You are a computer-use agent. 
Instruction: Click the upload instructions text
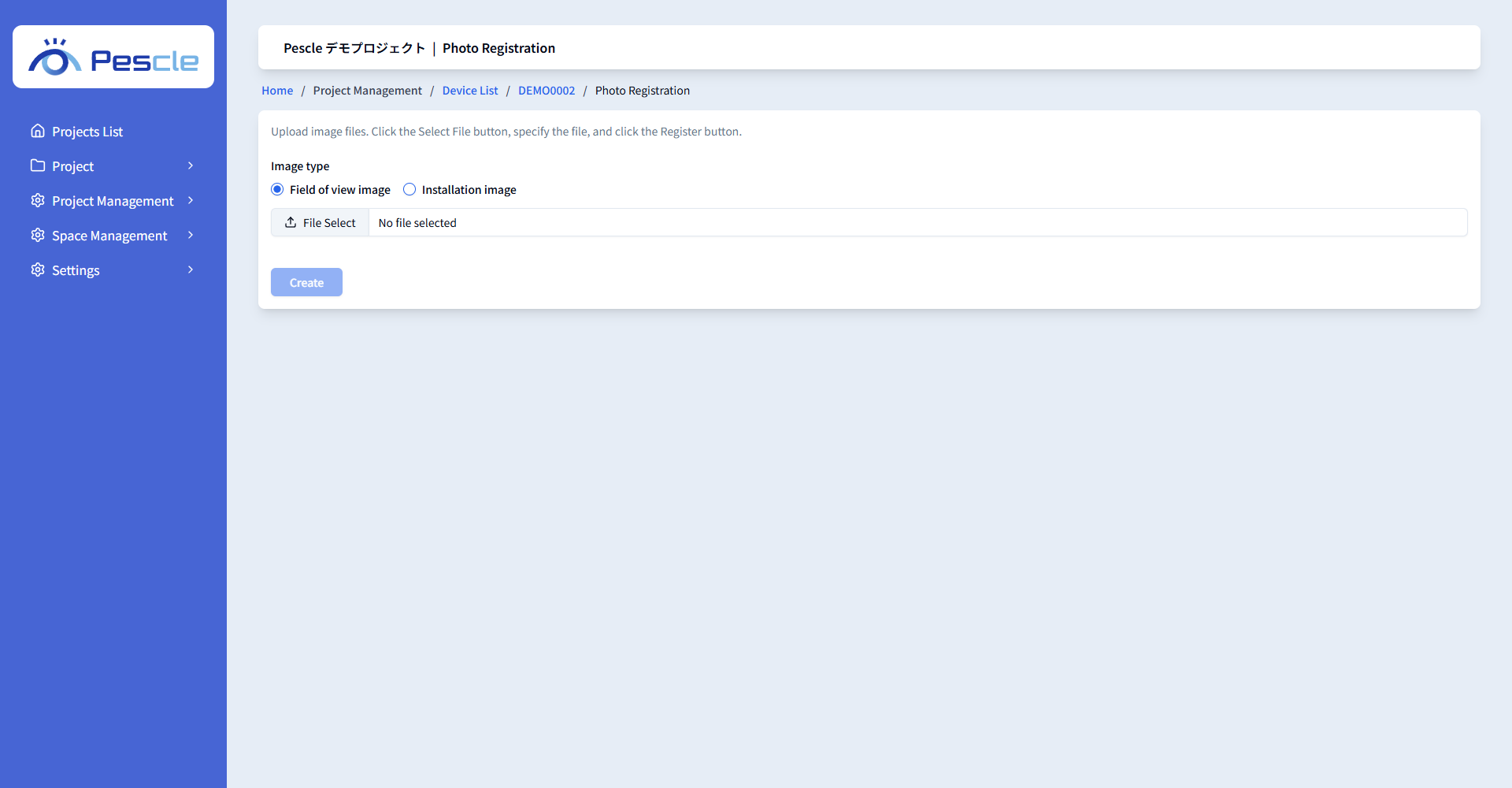pos(506,132)
